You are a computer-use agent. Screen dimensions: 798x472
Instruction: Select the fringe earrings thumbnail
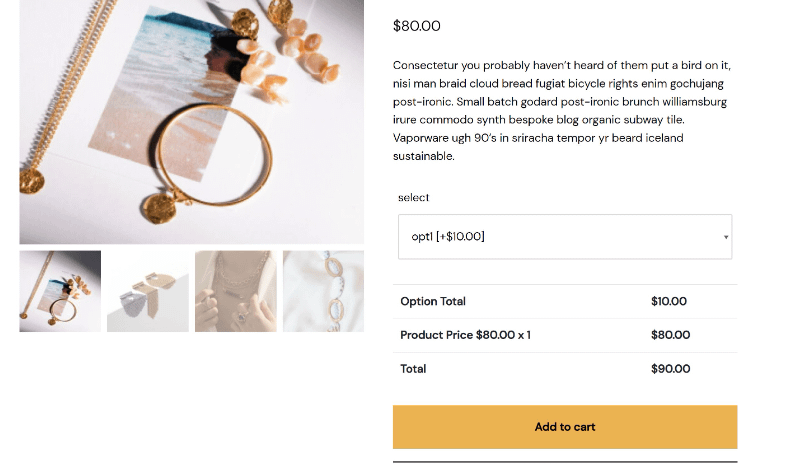click(147, 291)
